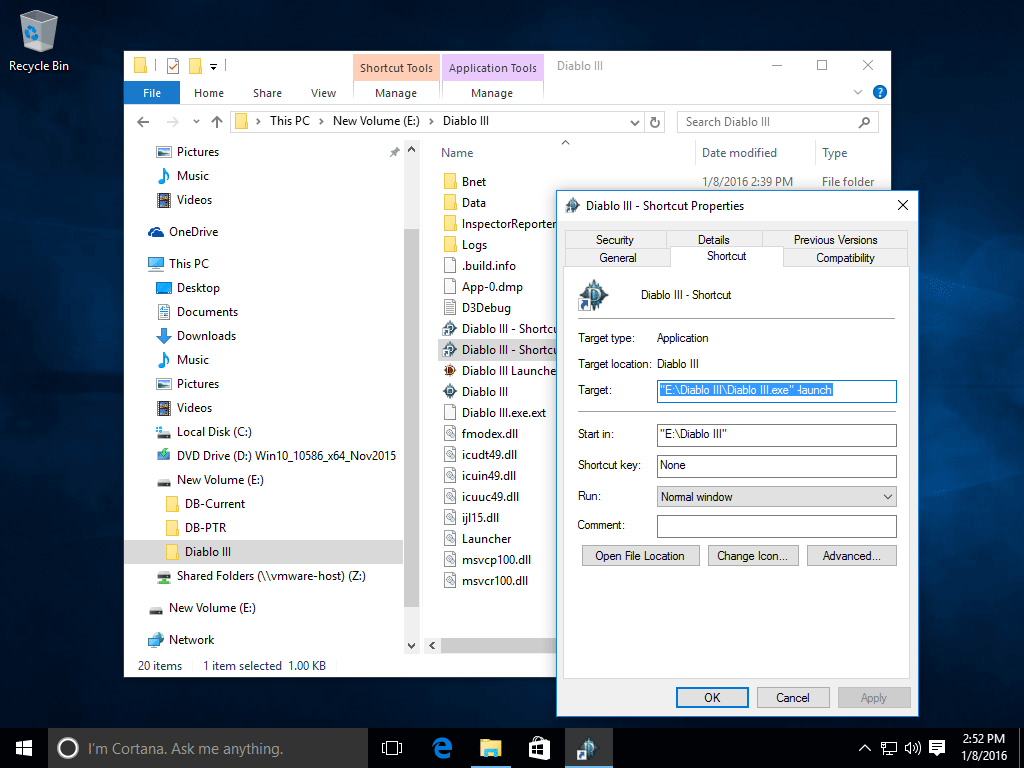
Task: Click the Search Diablo III box
Action: coord(778,122)
